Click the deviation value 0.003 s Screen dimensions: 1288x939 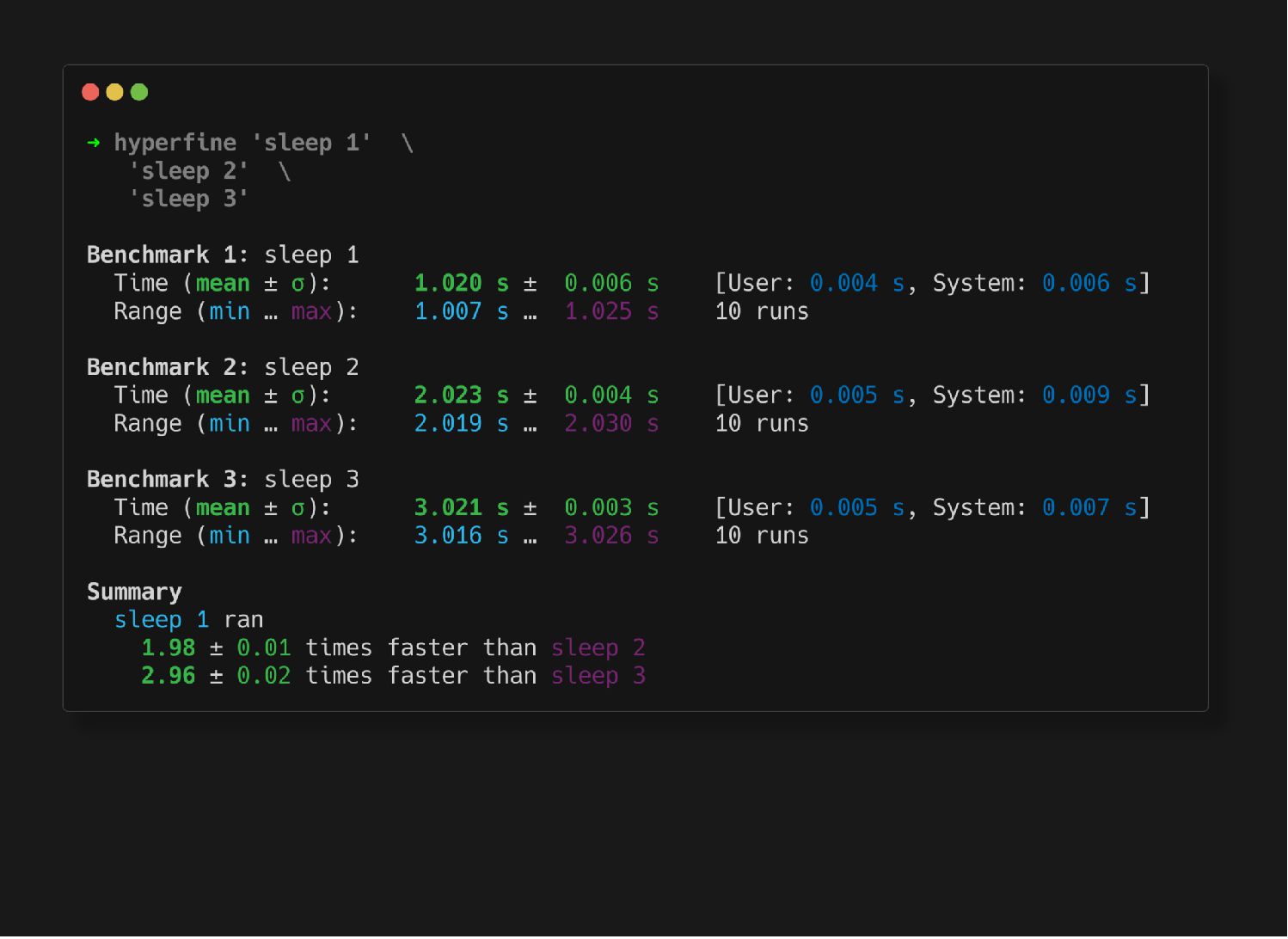tap(611, 507)
